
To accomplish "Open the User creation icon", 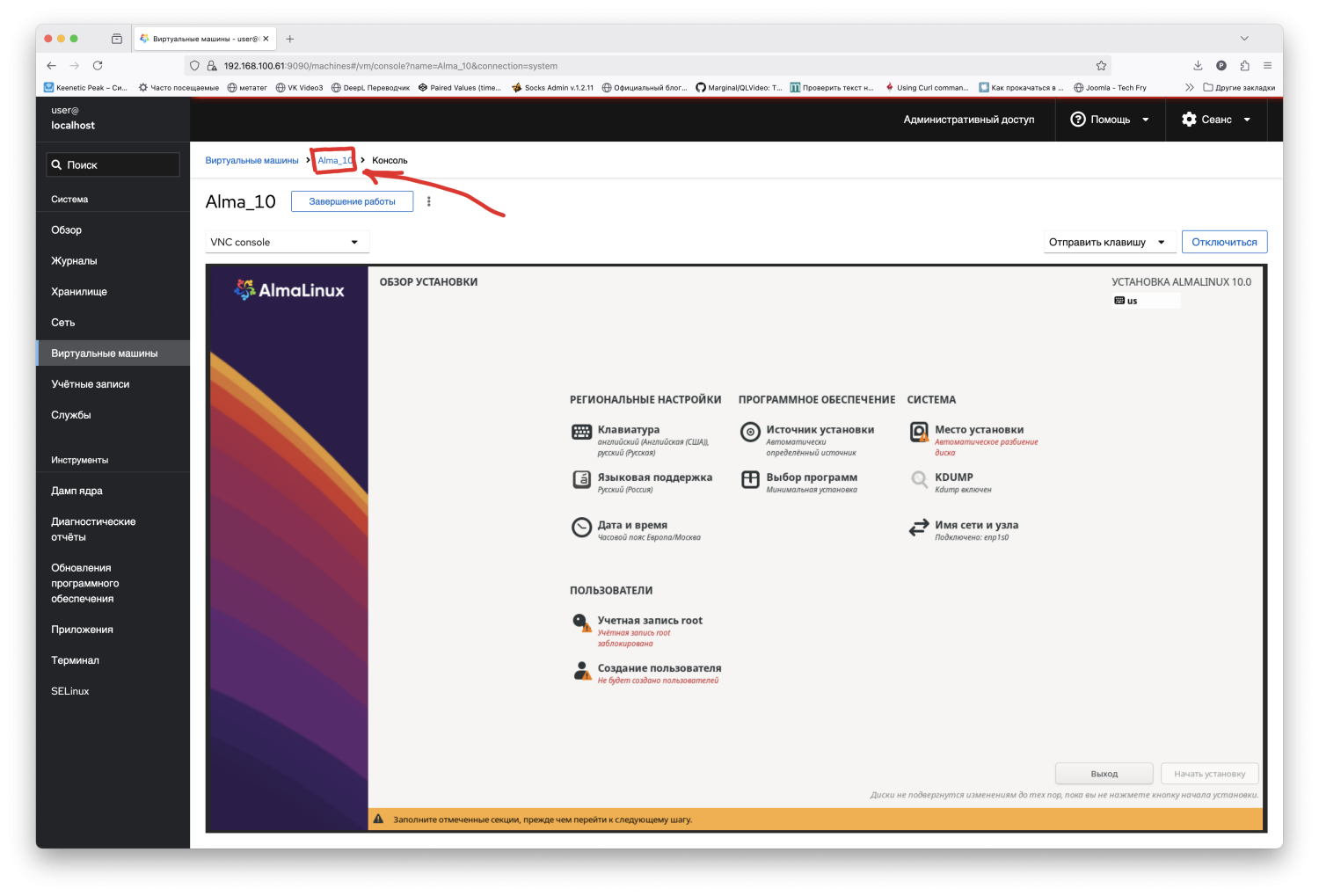I will point(581,671).
